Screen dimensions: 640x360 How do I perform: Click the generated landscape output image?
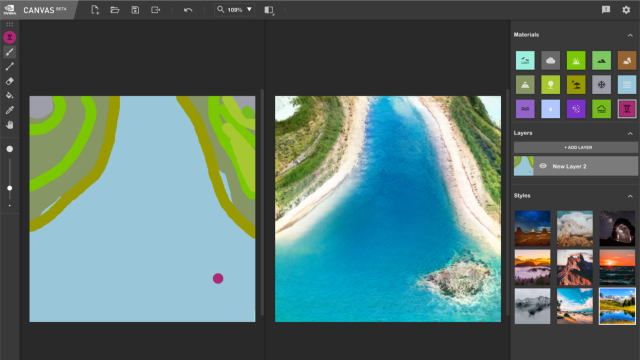(388, 209)
